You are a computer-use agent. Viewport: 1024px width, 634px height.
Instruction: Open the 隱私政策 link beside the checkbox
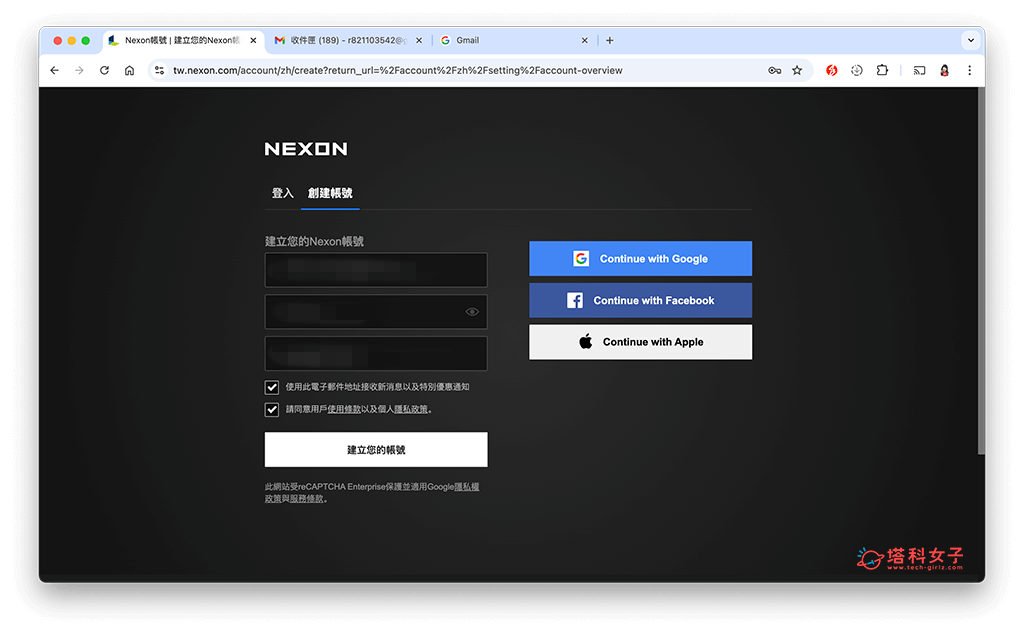[411, 409]
